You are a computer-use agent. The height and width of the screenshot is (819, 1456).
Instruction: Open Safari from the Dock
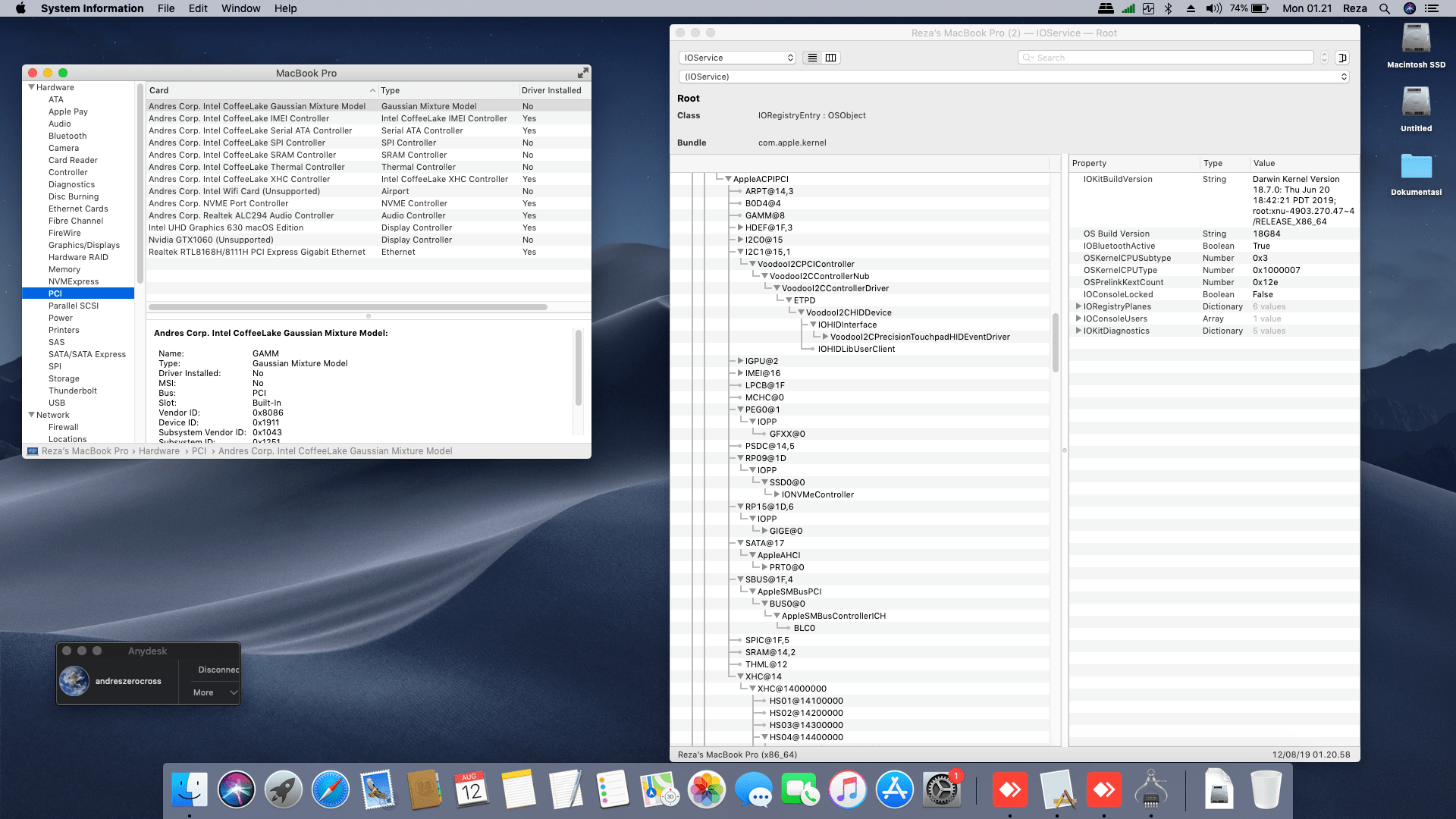(331, 790)
